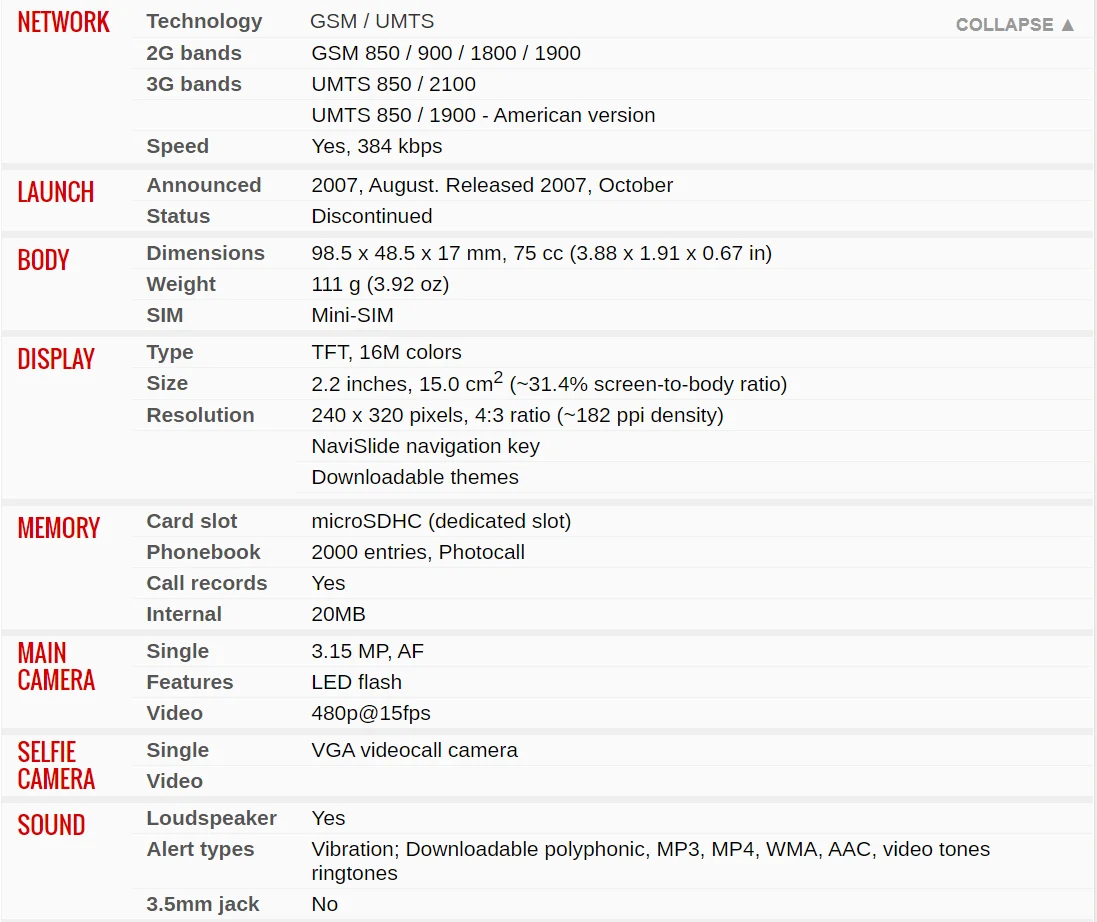This screenshot has height=922, width=1097.
Task: Click the NETWORK section heading
Action: [64, 22]
